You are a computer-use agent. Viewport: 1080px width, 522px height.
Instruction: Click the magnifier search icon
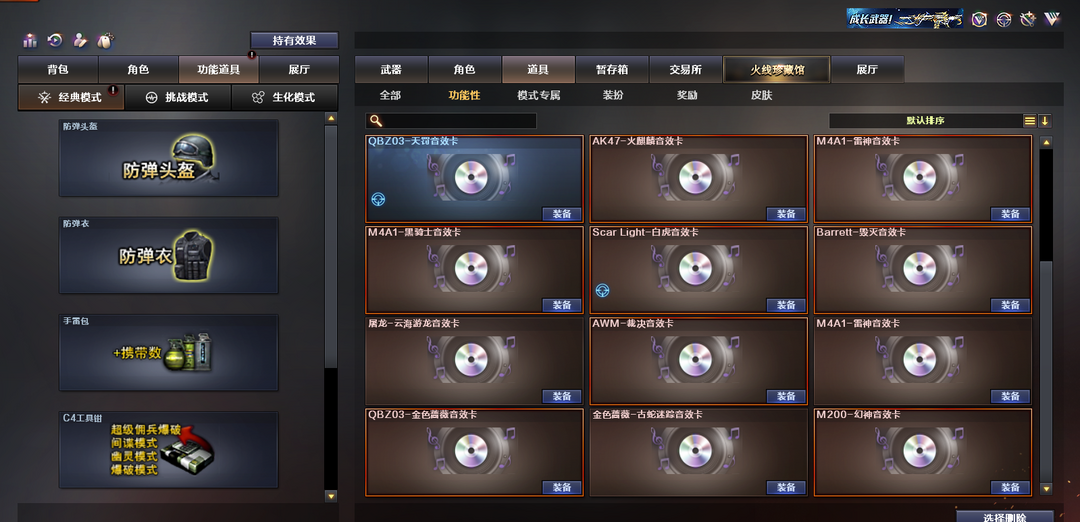[375, 121]
